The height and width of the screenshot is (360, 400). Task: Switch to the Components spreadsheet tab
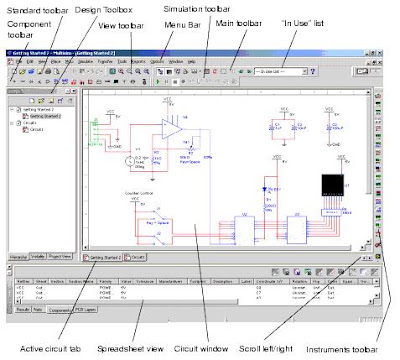click(59, 310)
